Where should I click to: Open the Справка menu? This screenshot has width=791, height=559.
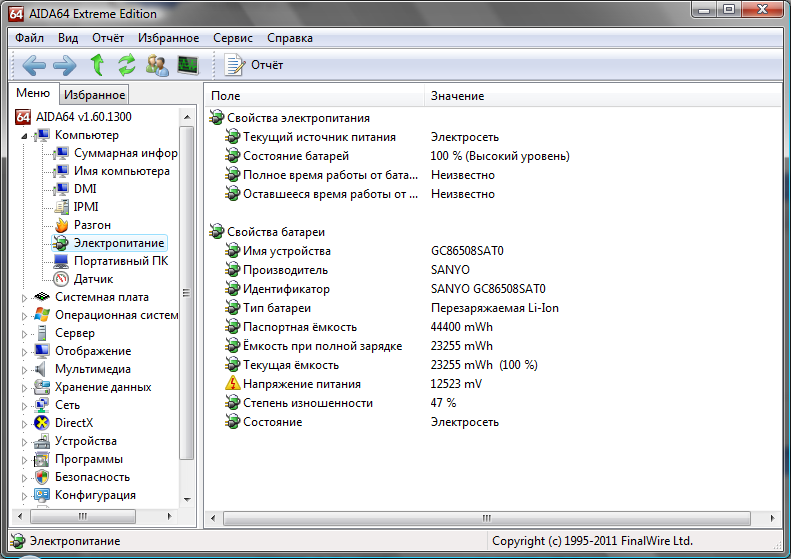(290, 38)
